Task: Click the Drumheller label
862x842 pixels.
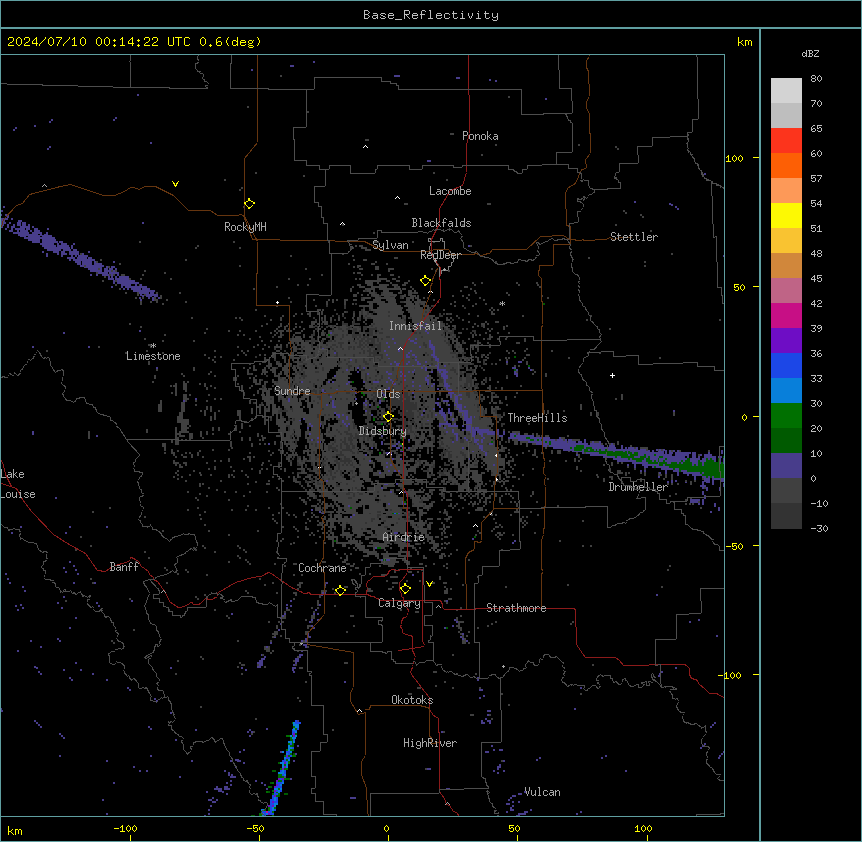Action: (638, 487)
